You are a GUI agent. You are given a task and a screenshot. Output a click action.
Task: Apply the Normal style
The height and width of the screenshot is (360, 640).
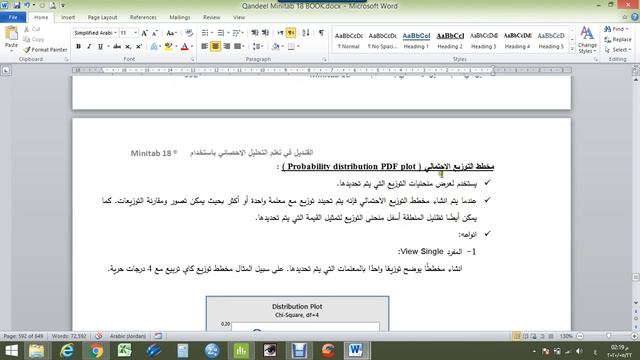point(349,40)
